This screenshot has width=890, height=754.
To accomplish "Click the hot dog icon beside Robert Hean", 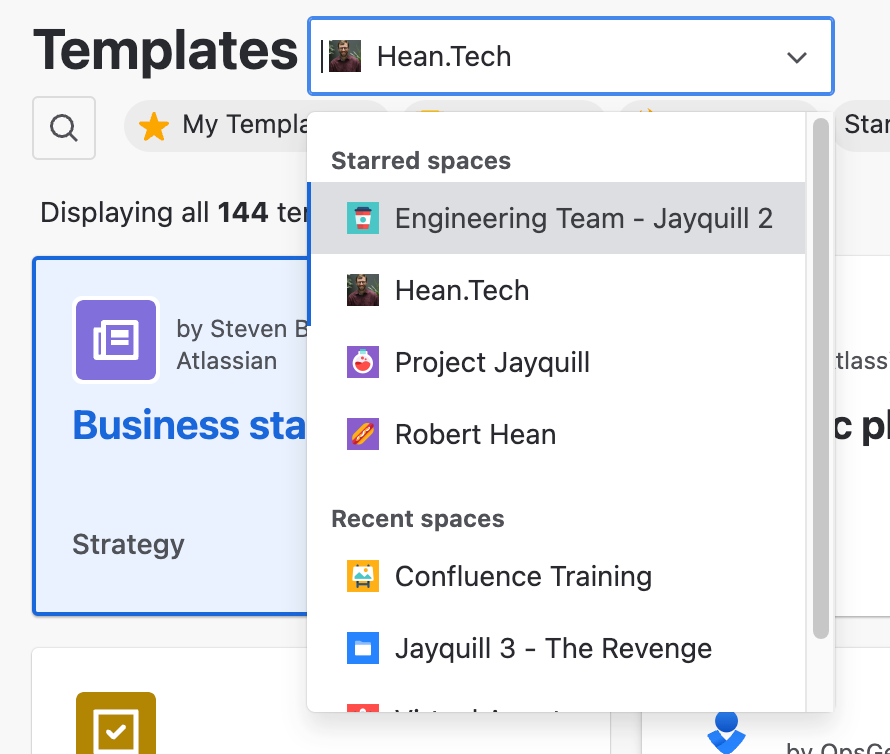I will [363, 434].
